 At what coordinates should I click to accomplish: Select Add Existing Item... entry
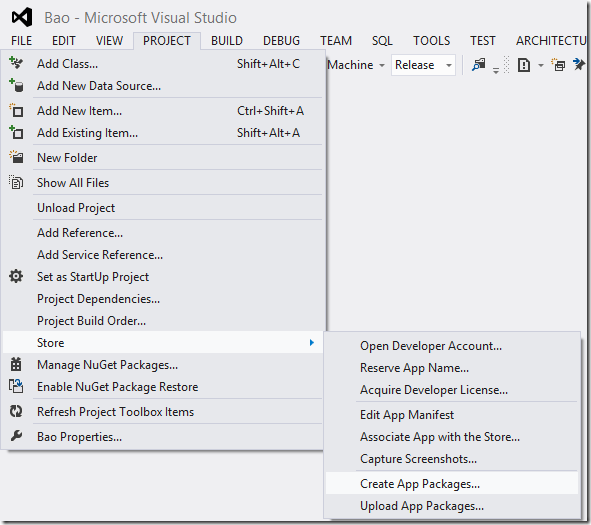pos(163,133)
